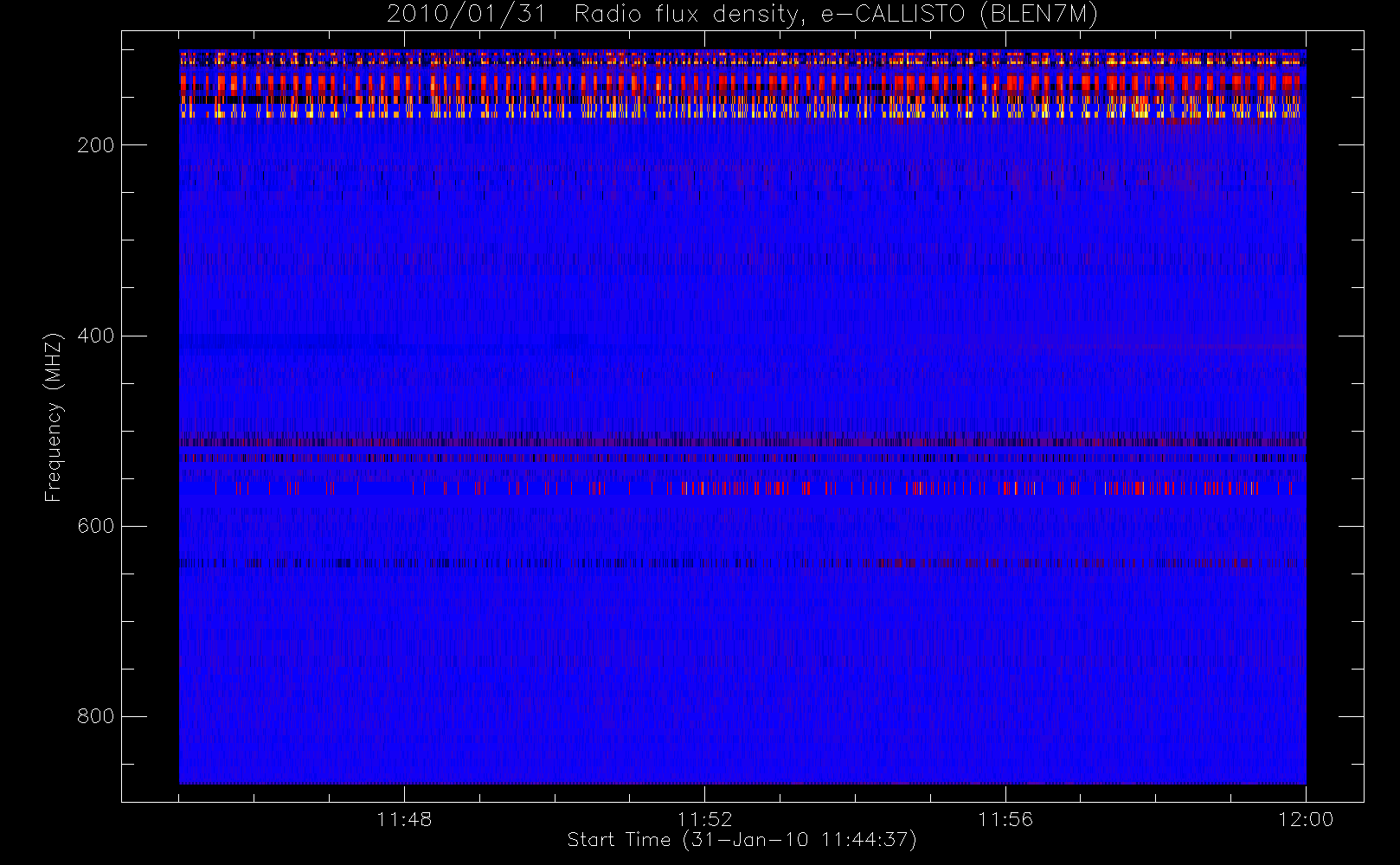
Task: Click the 11:52 time tick label
Action: (704, 819)
